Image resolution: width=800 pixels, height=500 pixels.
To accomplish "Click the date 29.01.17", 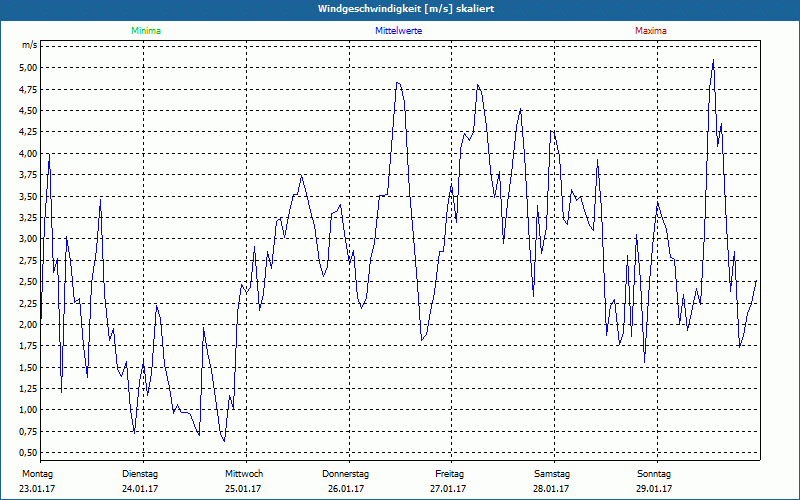I will pyautogui.click(x=654, y=489).
